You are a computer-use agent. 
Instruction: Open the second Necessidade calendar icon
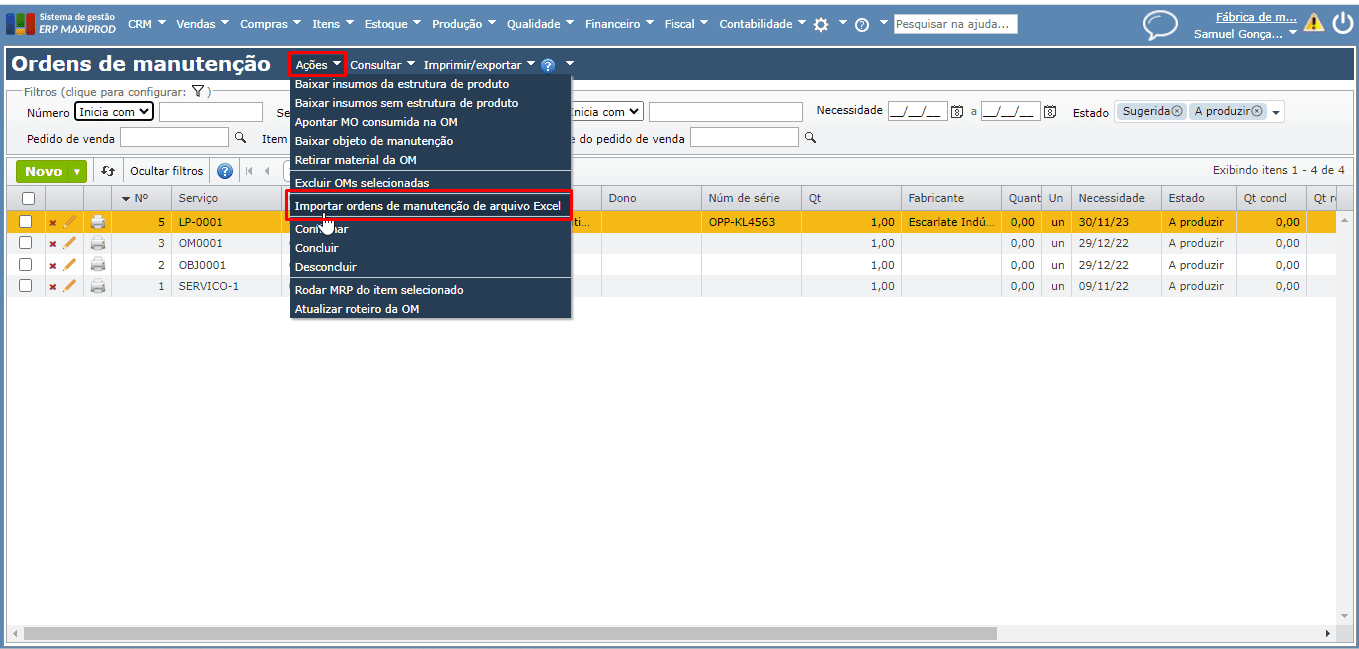pyautogui.click(x=1050, y=112)
